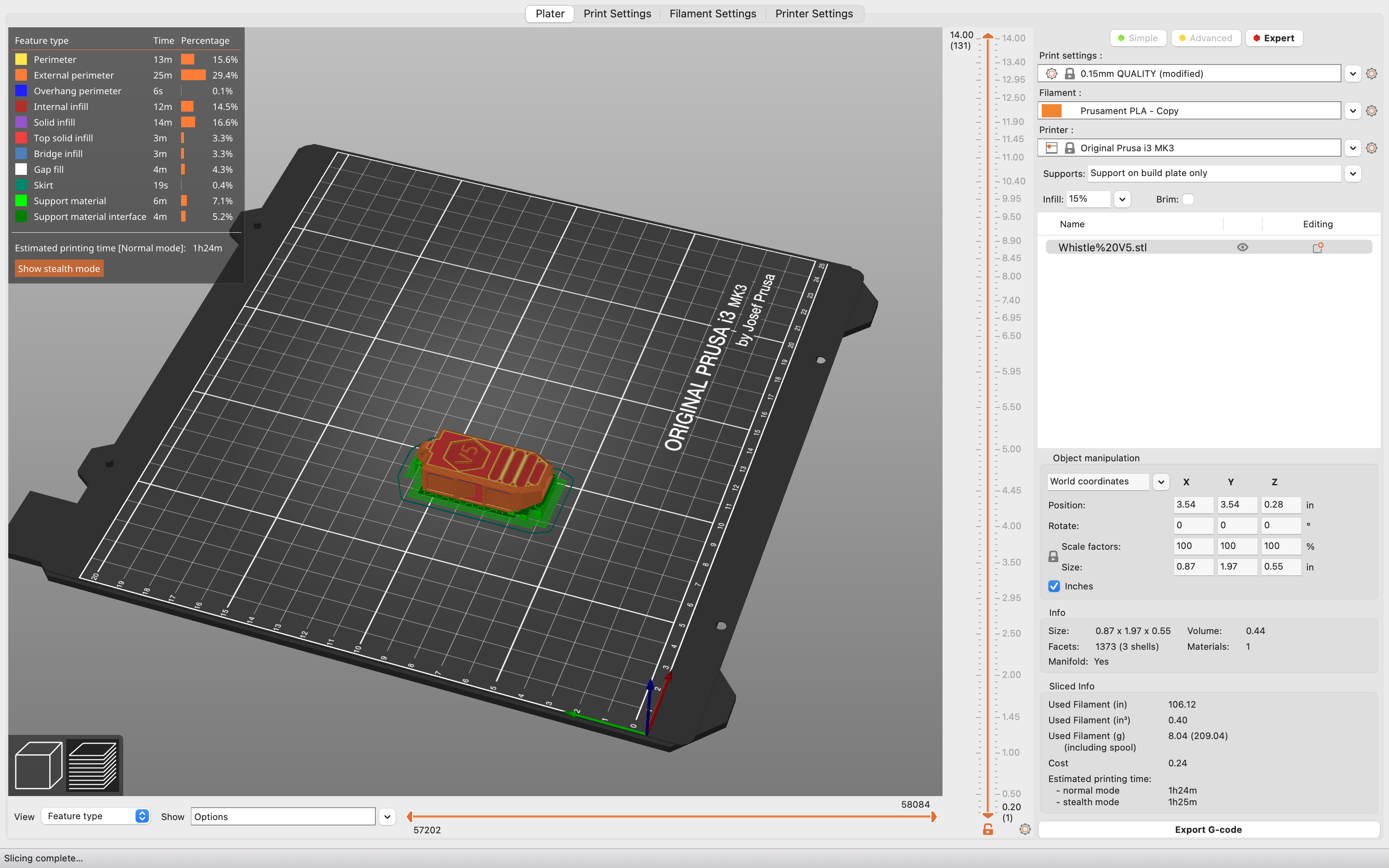Open the Plater tab
This screenshot has width=1389, height=868.
[550, 14]
